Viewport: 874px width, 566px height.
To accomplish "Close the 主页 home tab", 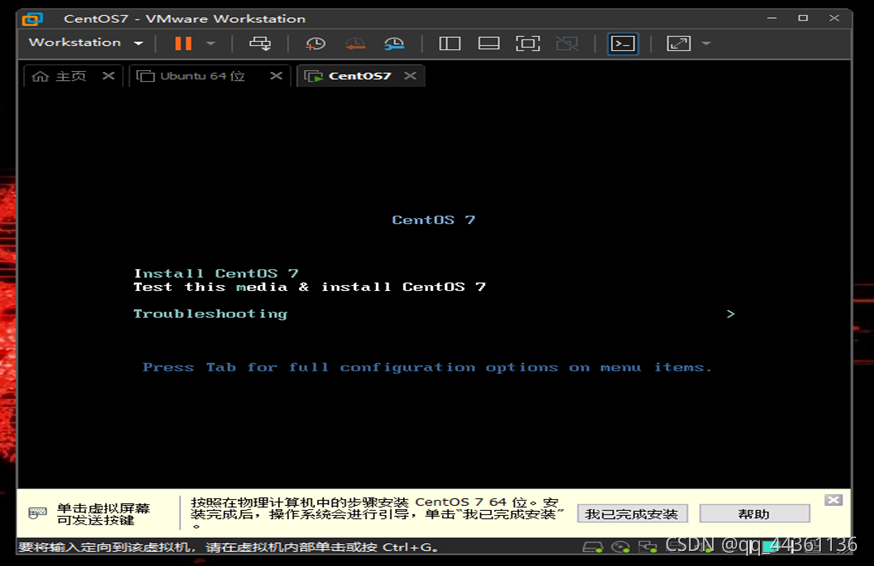I will click(x=109, y=75).
